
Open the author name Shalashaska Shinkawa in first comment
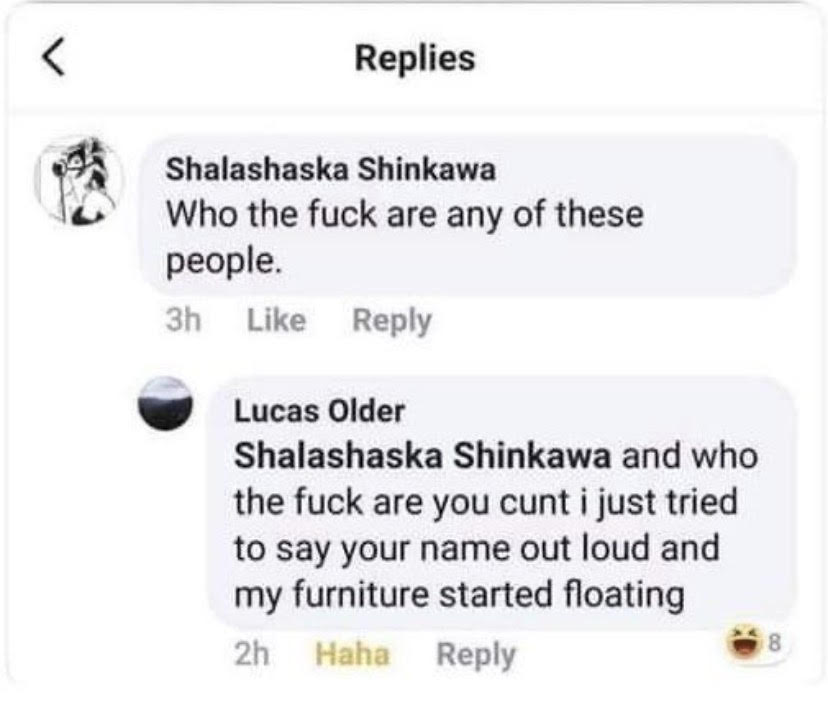point(329,170)
